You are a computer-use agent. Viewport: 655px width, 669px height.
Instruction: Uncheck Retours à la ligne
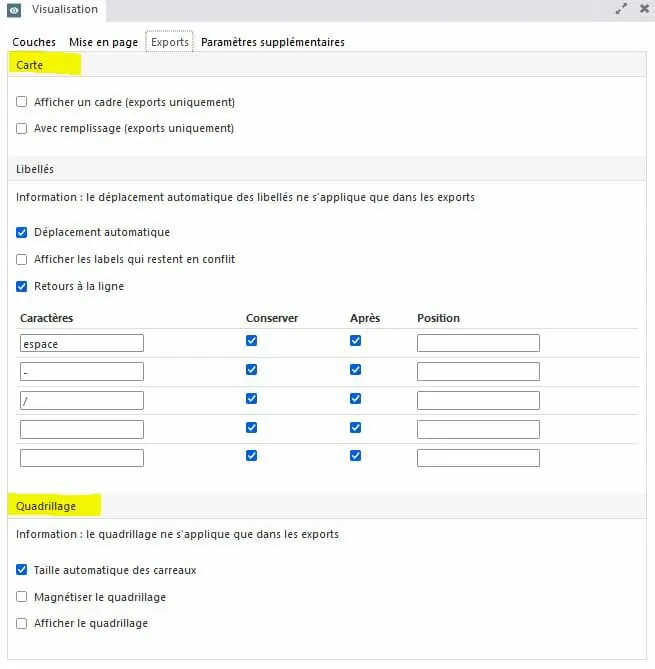(x=22, y=286)
